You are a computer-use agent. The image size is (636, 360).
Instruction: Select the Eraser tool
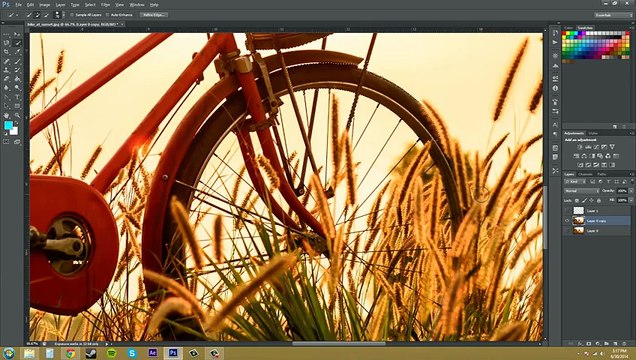click(6, 79)
